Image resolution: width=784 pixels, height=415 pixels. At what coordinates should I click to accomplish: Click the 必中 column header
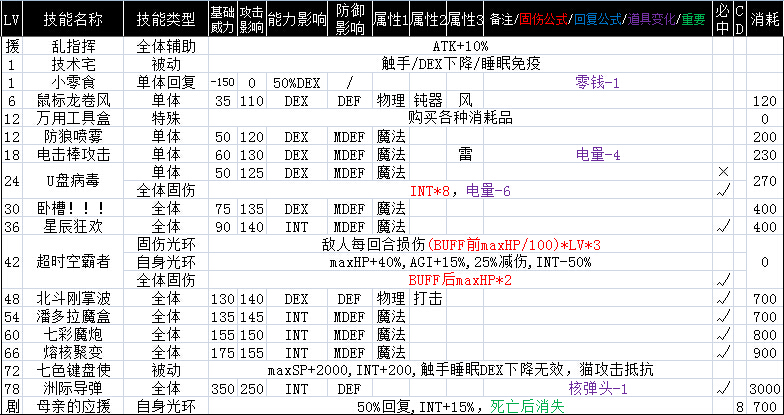(x=722, y=20)
